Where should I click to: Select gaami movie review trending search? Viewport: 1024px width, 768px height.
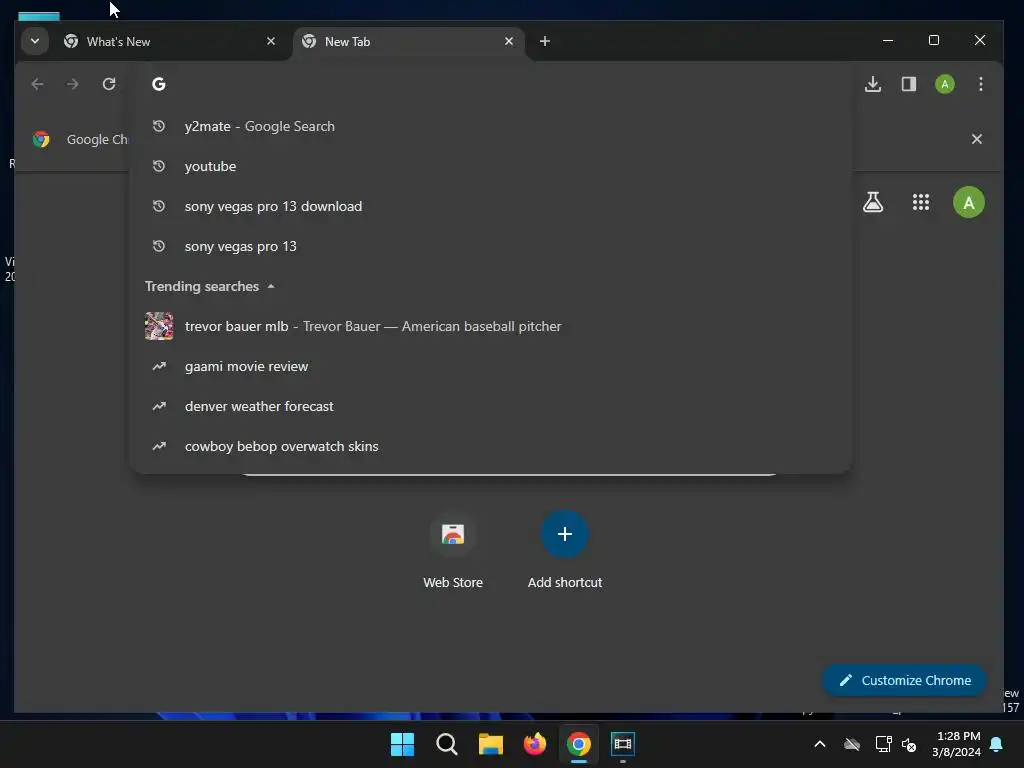pos(491,366)
